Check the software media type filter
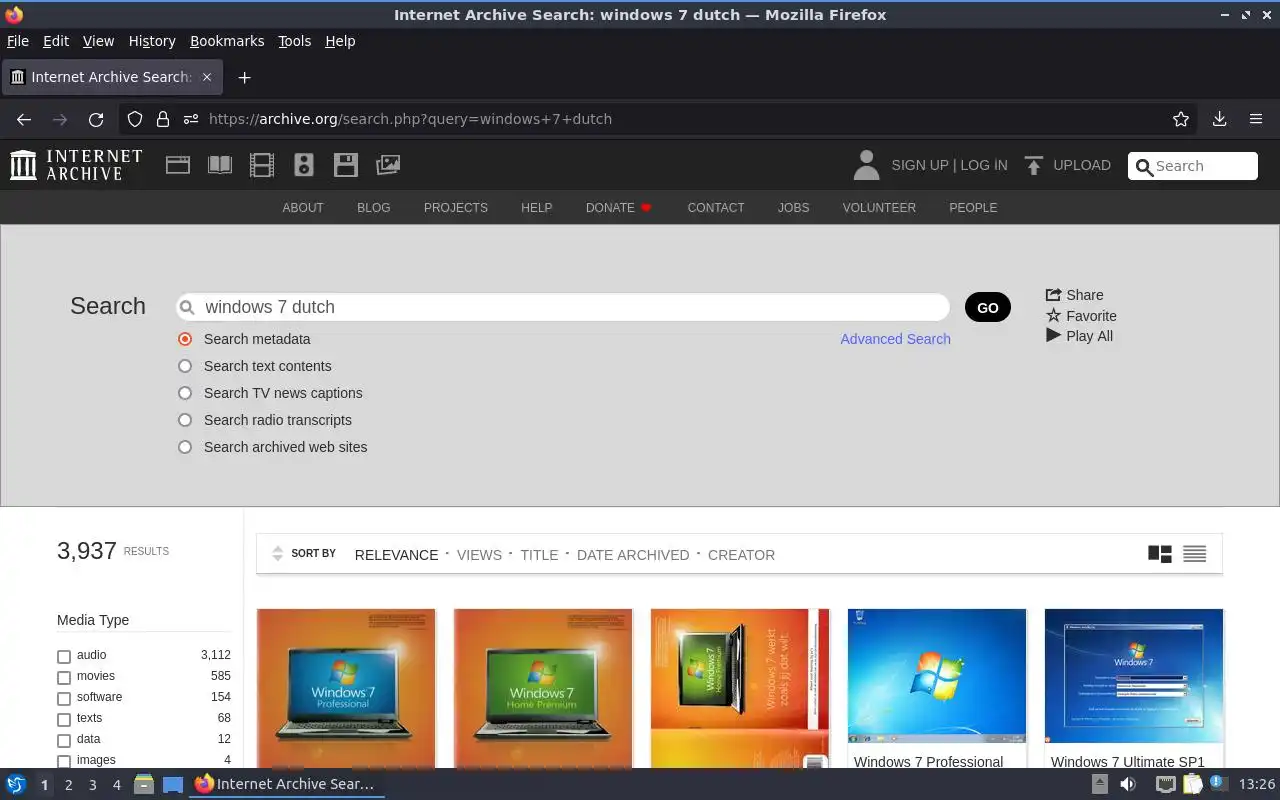 (x=64, y=699)
